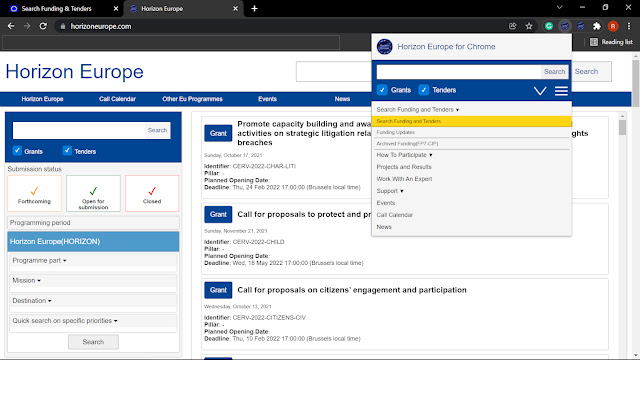Screen dimensions: 640x400
Task: Click the results list scrollbar thumb
Action: coord(622,127)
